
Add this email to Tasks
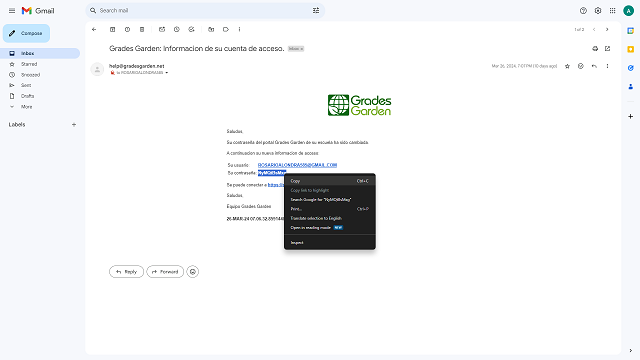click(x=191, y=29)
